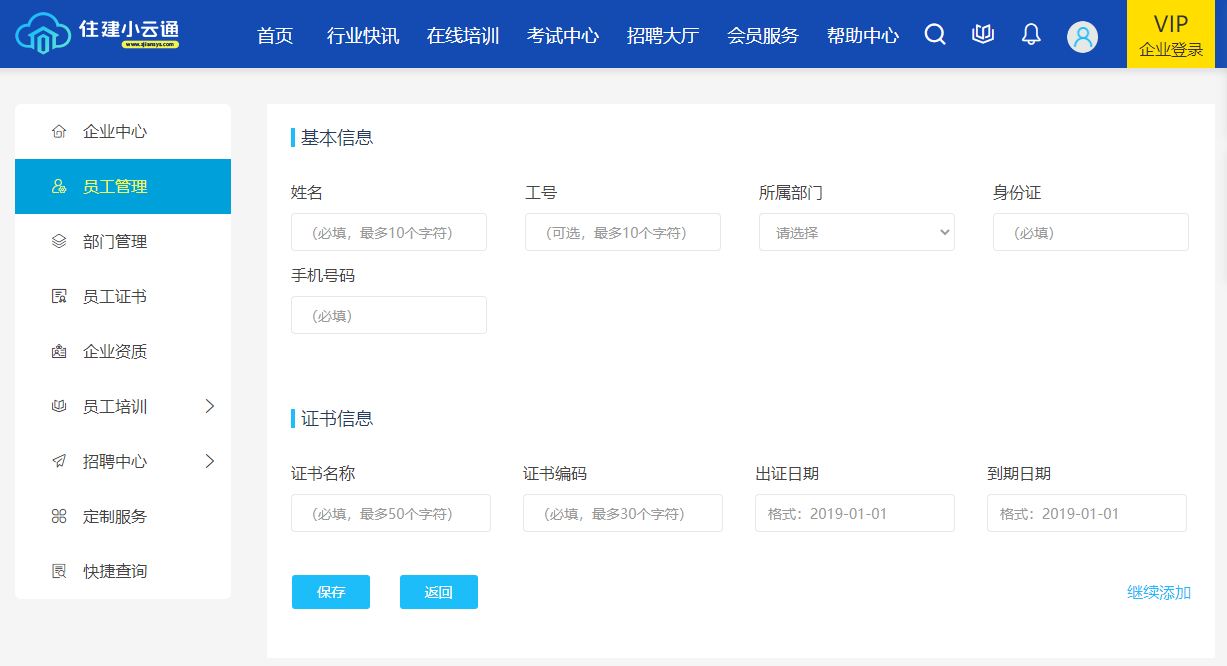Click the 快捷查询 icon in sidebar
Image resolution: width=1227 pixels, height=666 pixels.
[59, 572]
